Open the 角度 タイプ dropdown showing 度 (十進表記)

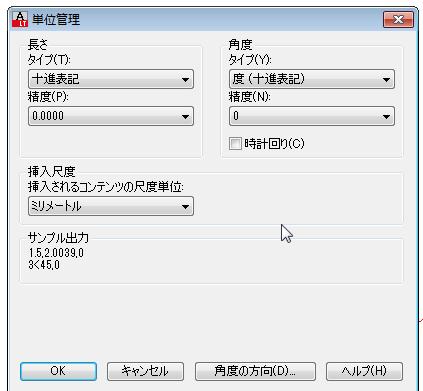312,79
